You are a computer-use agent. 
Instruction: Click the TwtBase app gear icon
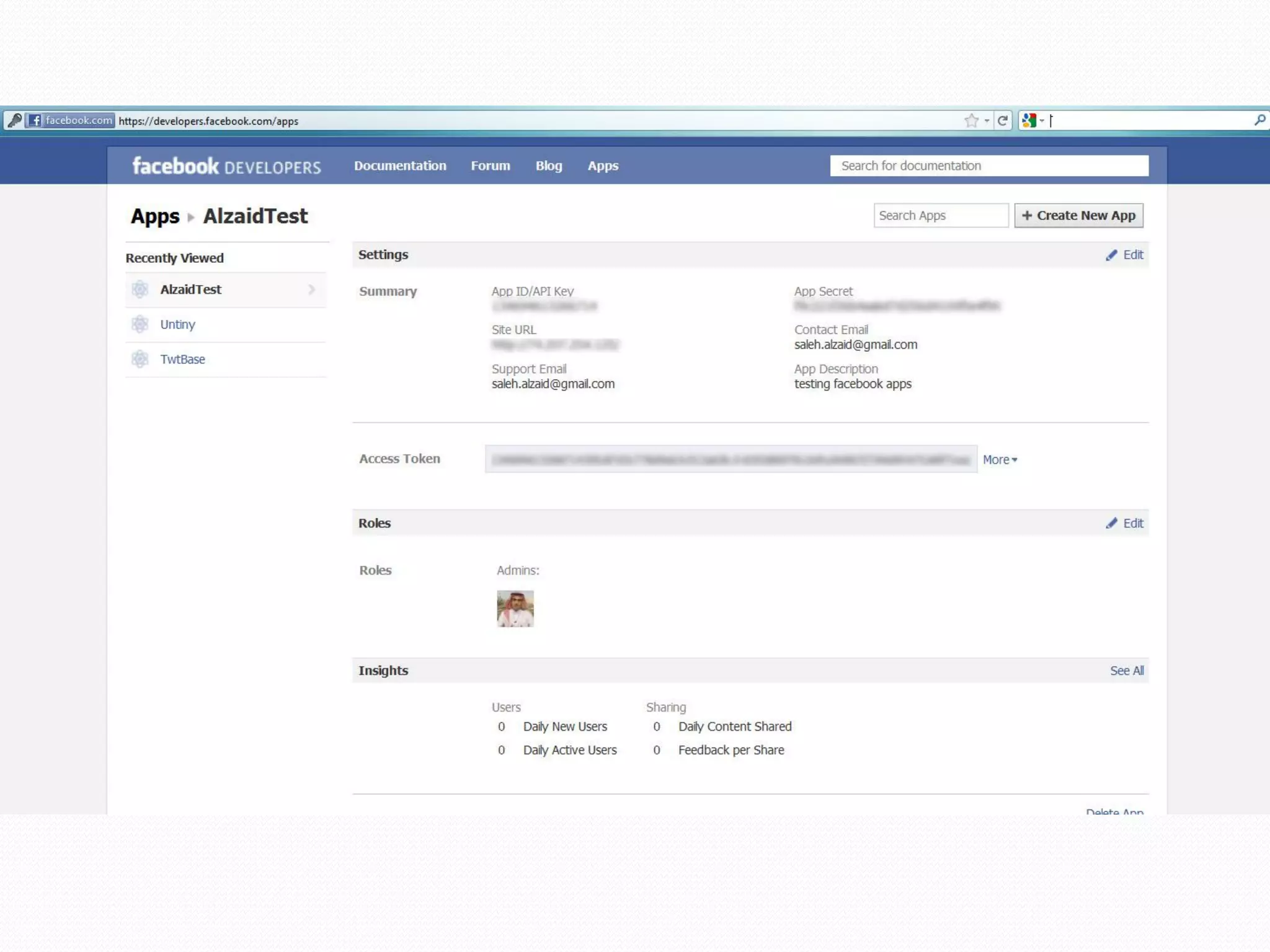(141, 359)
